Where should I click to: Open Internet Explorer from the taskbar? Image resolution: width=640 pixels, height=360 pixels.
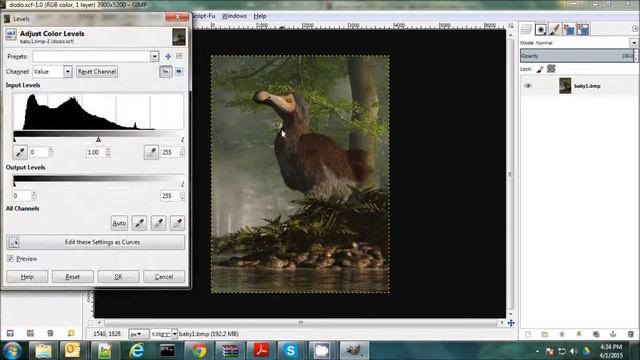pyautogui.click(x=136, y=351)
